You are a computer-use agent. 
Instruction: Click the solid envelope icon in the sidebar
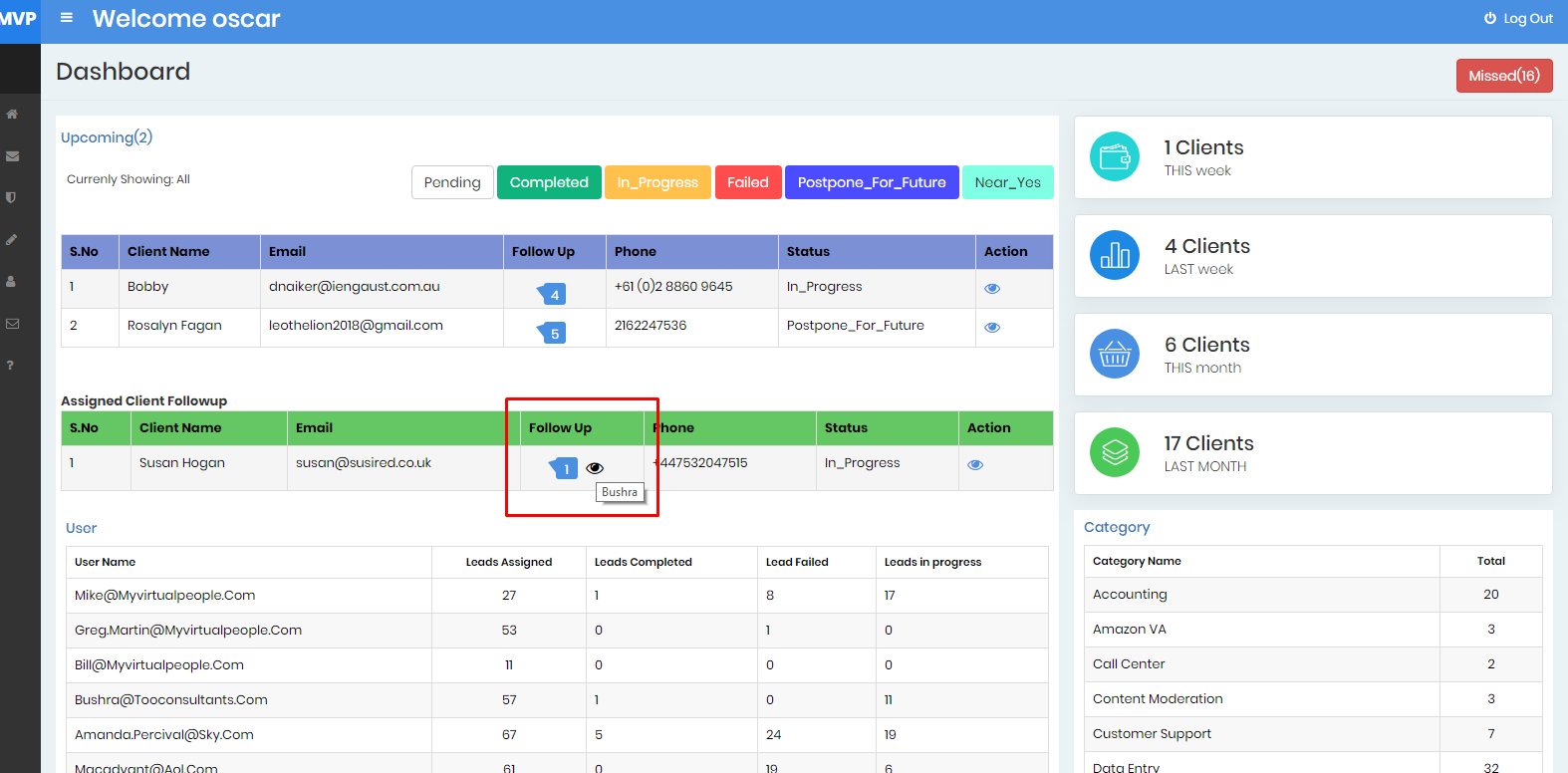coord(12,156)
